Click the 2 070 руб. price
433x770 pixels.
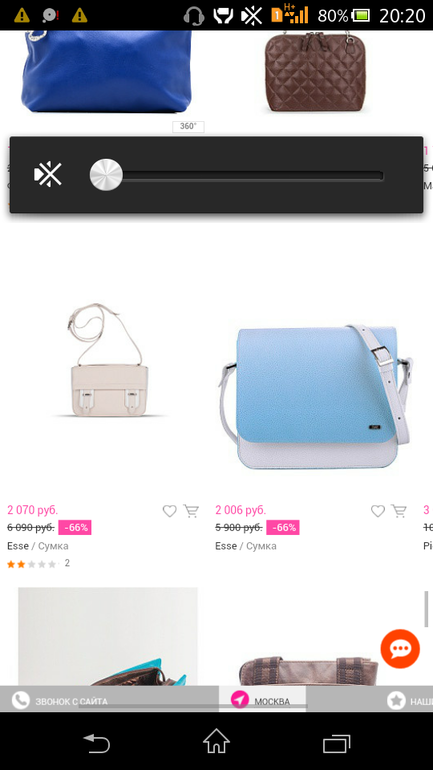(x=32, y=510)
